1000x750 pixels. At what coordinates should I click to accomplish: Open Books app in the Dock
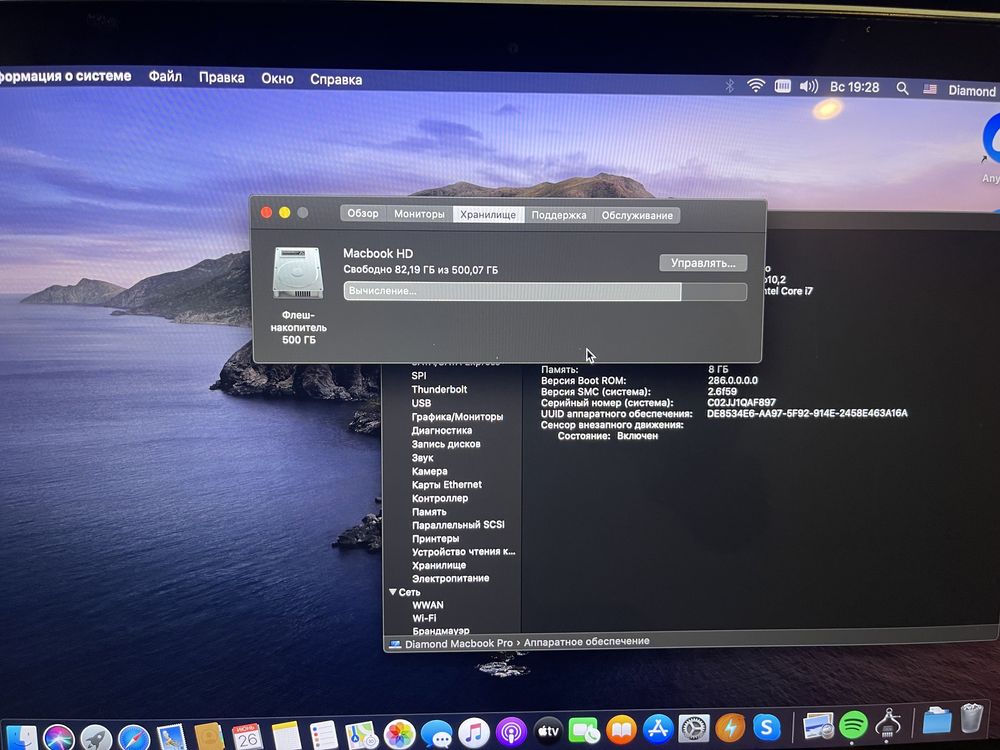tap(621, 729)
